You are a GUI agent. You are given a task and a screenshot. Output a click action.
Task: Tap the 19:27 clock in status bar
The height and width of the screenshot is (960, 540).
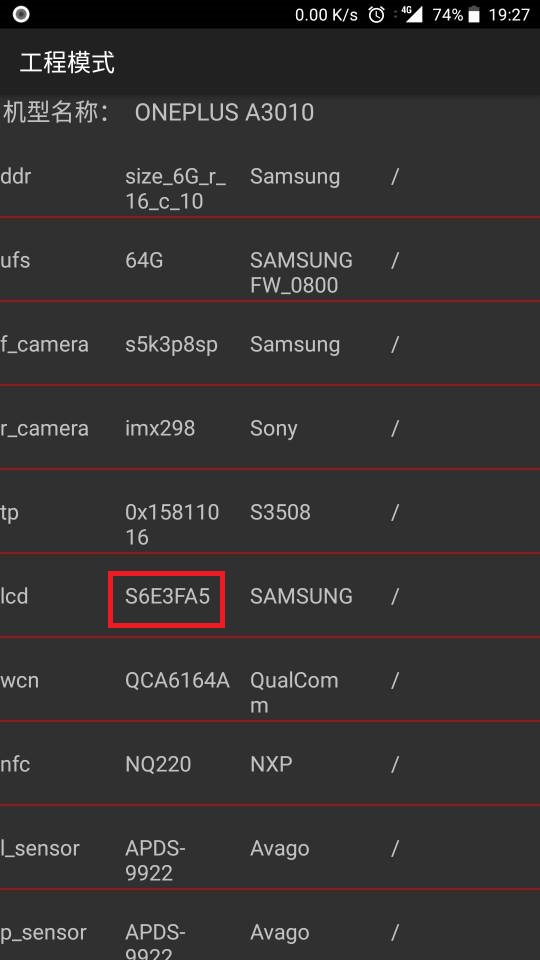[509, 15]
